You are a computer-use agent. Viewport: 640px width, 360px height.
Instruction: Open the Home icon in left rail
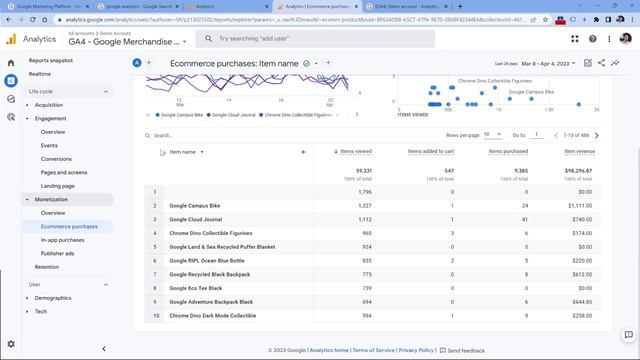(x=11, y=63)
